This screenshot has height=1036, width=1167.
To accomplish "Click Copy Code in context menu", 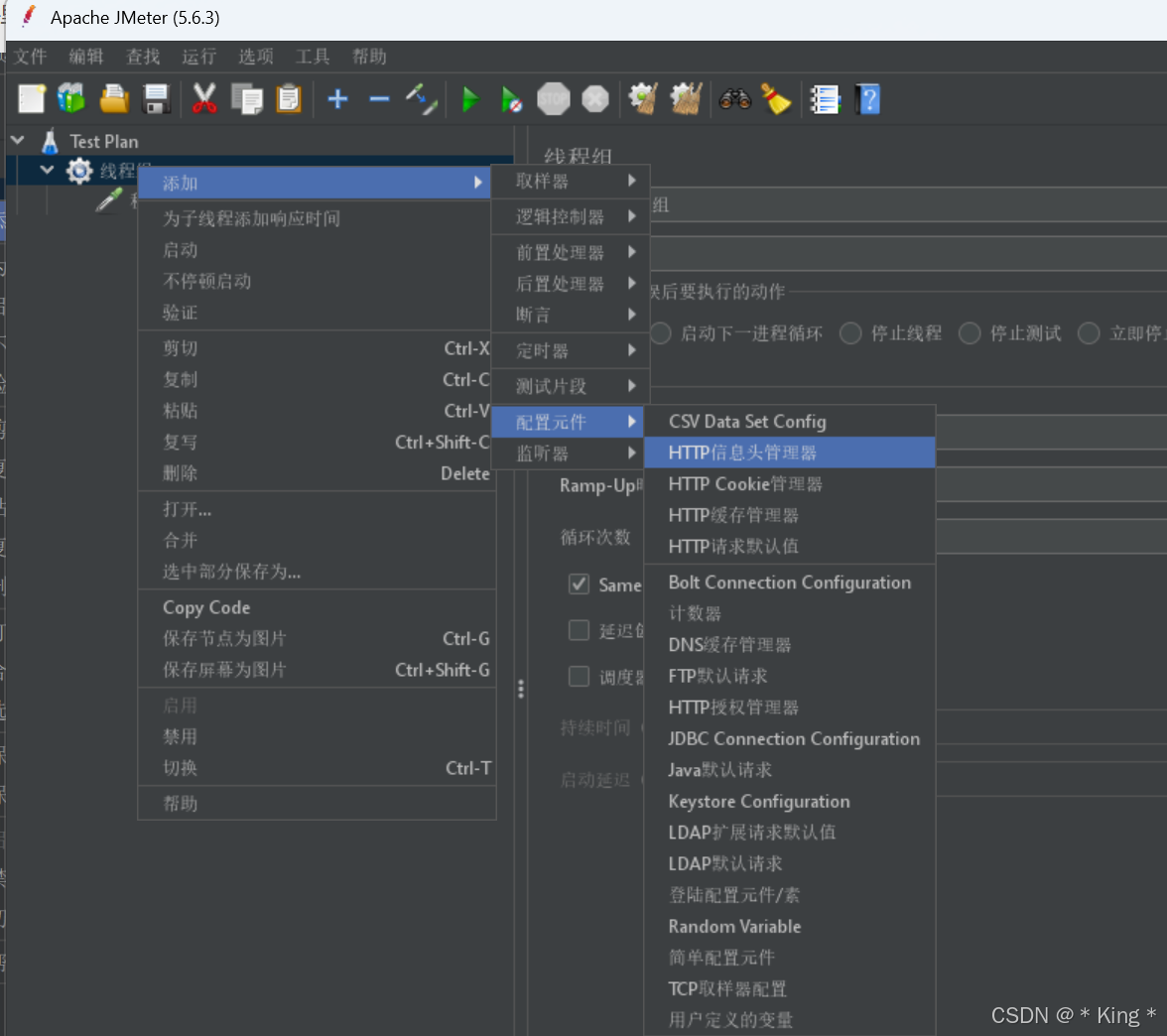I will [318, 607].
